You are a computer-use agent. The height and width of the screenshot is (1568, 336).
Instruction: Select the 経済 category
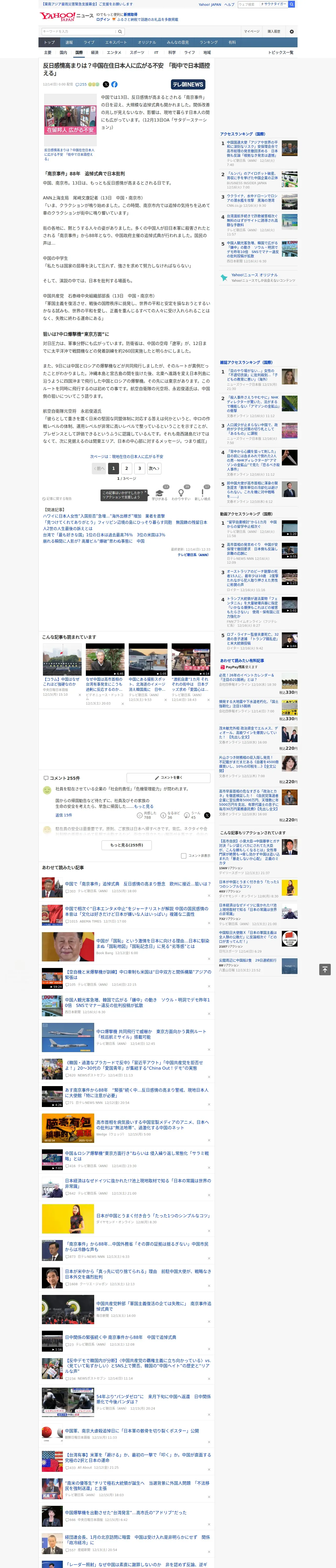coord(94,52)
